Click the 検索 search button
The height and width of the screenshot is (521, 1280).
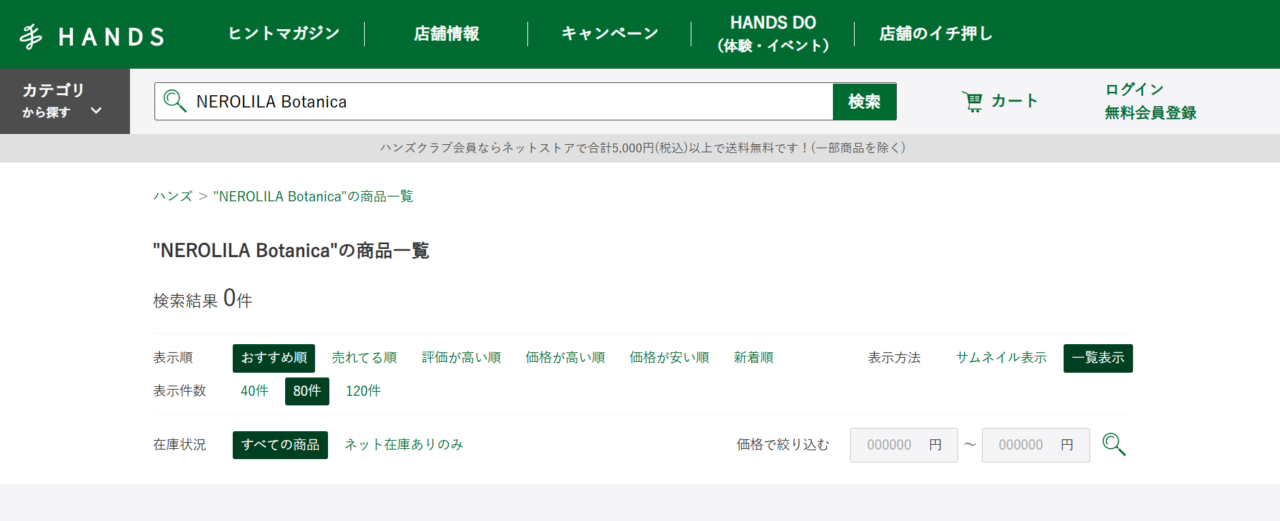click(x=865, y=101)
